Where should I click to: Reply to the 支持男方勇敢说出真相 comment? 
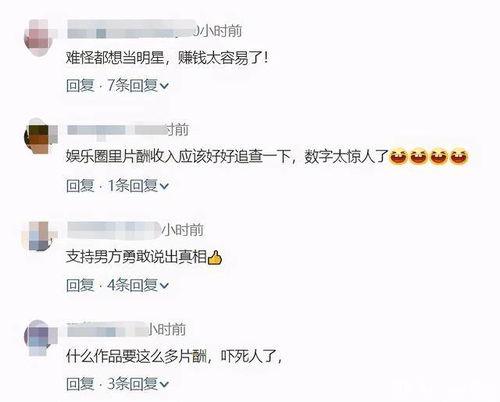coord(80,285)
